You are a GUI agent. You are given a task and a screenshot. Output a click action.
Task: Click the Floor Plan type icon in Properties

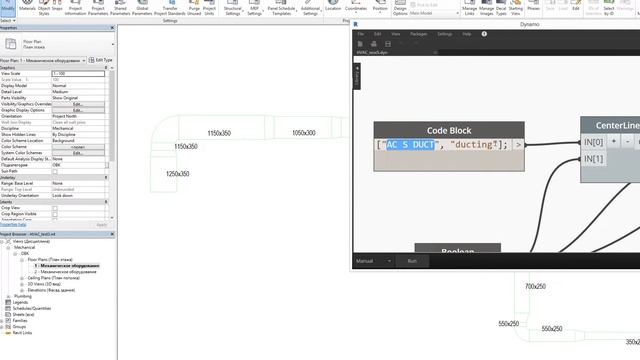coord(11,44)
